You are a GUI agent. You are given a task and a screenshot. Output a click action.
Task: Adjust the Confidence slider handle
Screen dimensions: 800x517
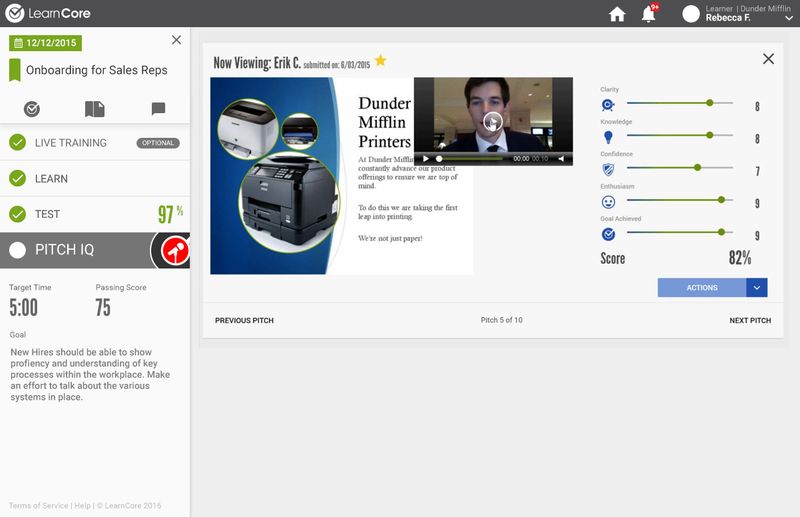point(697,167)
